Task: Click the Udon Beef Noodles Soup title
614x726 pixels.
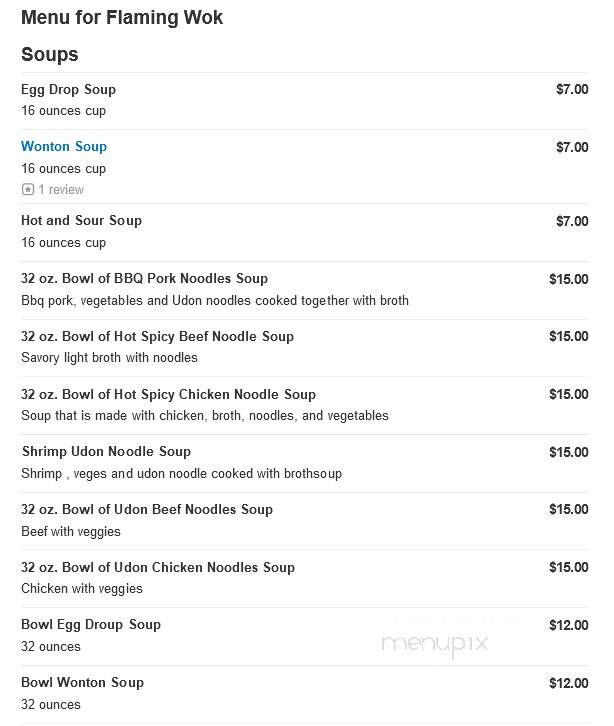Action: [x=147, y=510]
